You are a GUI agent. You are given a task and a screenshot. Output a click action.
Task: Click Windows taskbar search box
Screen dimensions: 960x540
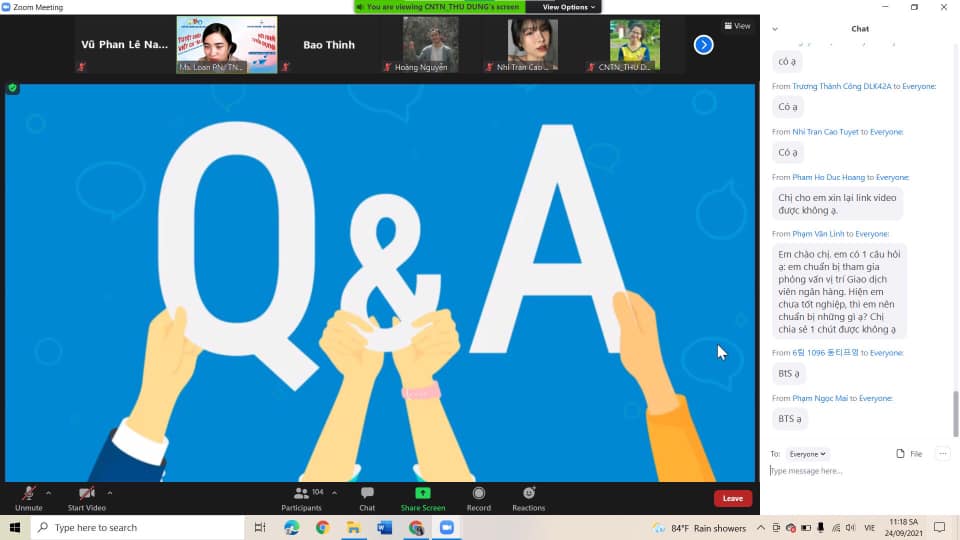pyautogui.click(x=140, y=527)
